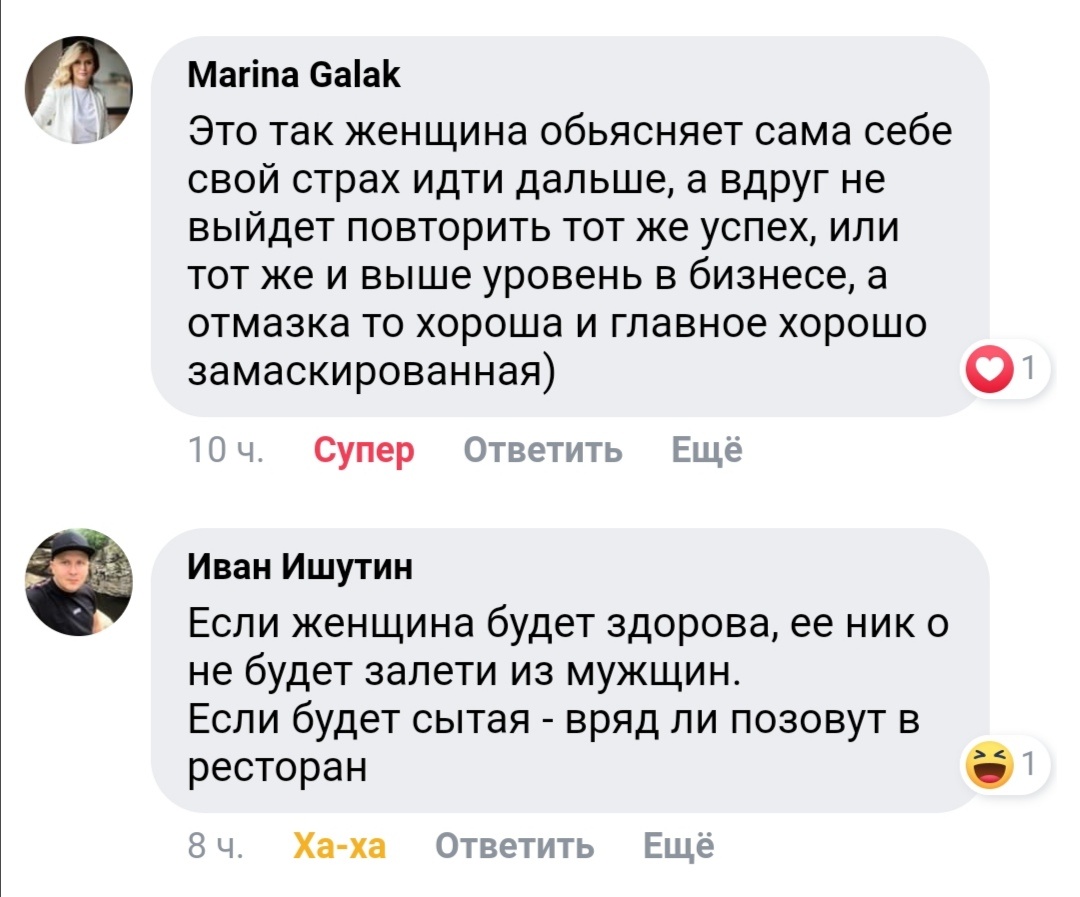Expand more actions on Marina's comment row
1080x897 pixels.
pyautogui.click(x=706, y=449)
